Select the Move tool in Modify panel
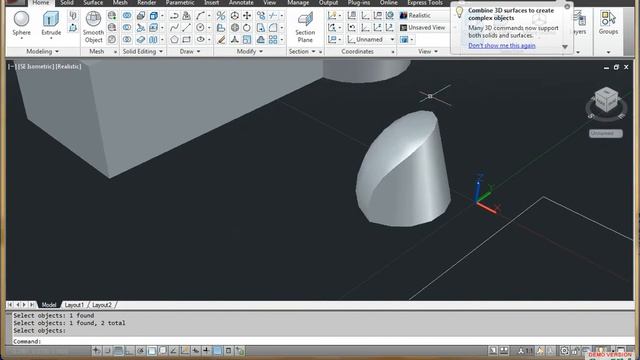Image resolution: width=640 pixels, height=360 pixels. (247, 16)
